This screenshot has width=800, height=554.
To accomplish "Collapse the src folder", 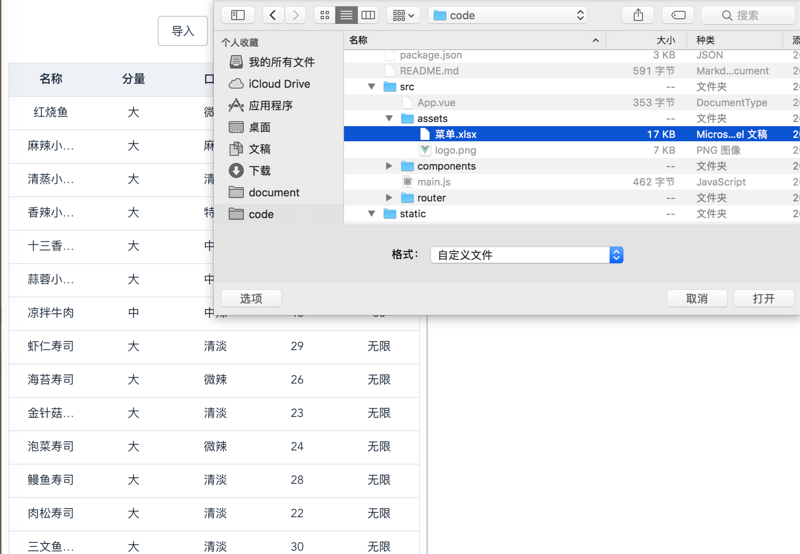I will pos(371,87).
